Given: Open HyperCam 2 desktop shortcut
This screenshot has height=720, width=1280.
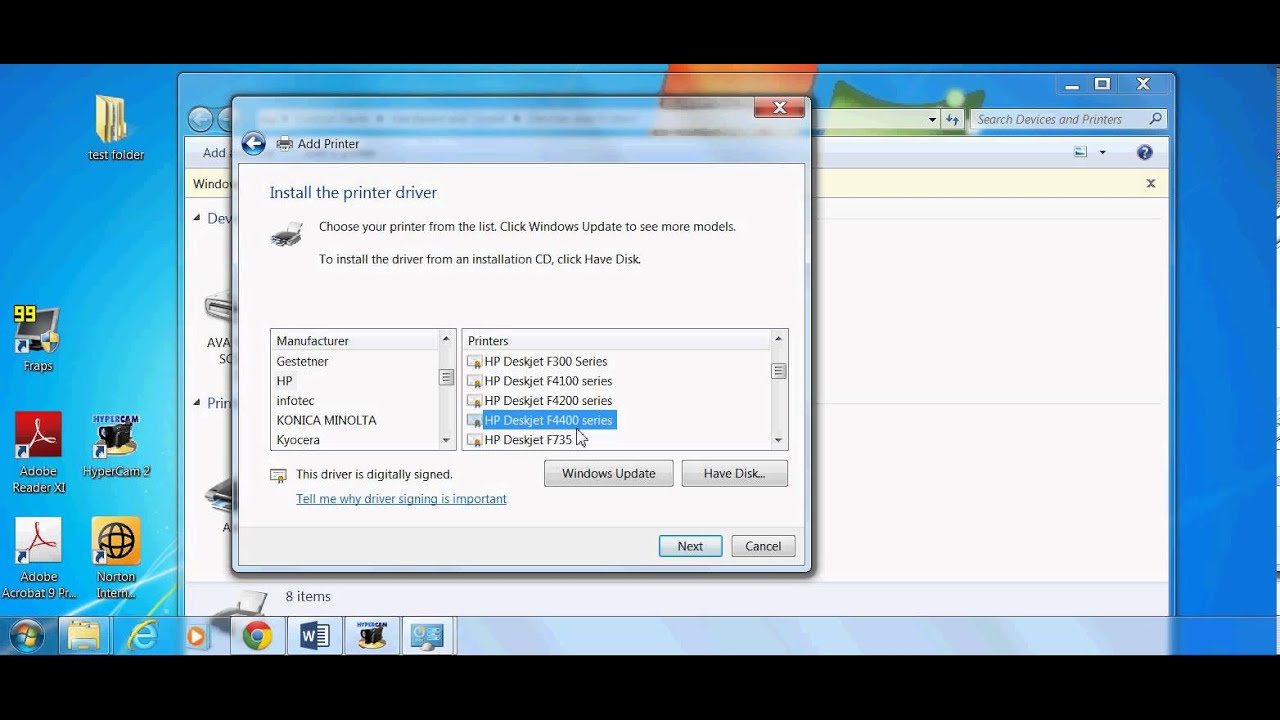Looking at the screenshot, I should click(x=116, y=446).
